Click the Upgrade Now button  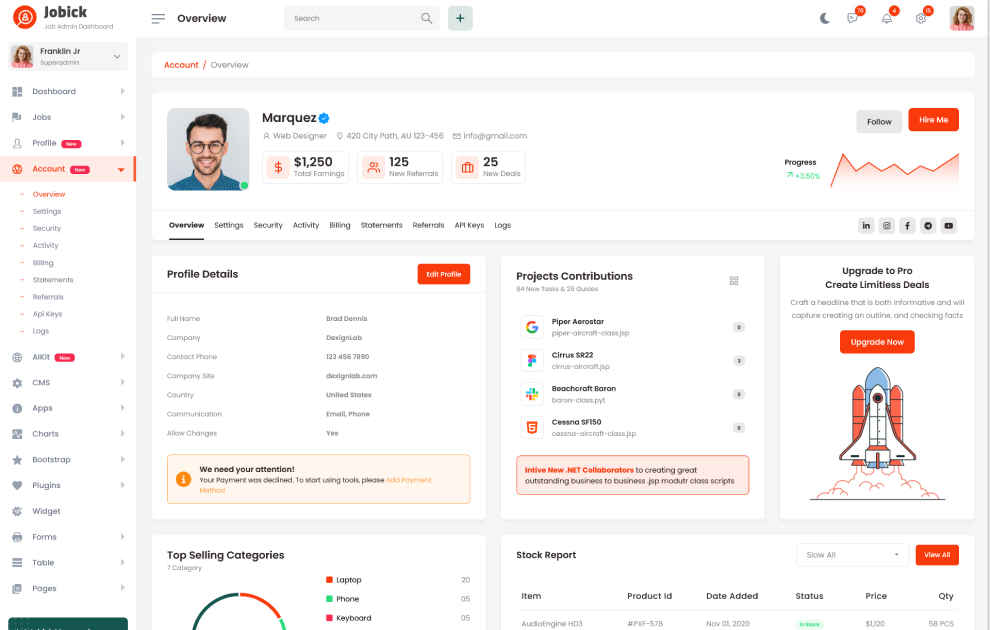click(877, 342)
